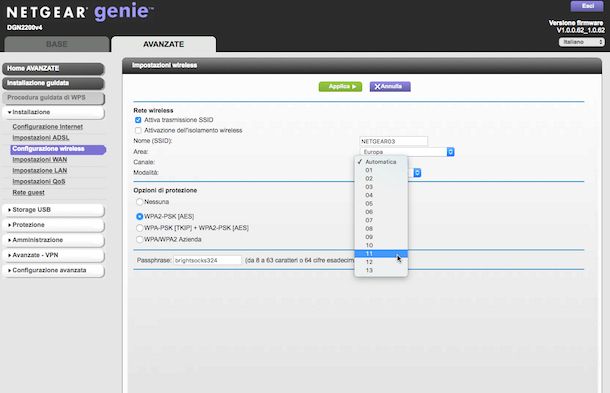This screenshot has width=610, height=393.
Task: Choose channel 04 in the list
Action: 381,195
